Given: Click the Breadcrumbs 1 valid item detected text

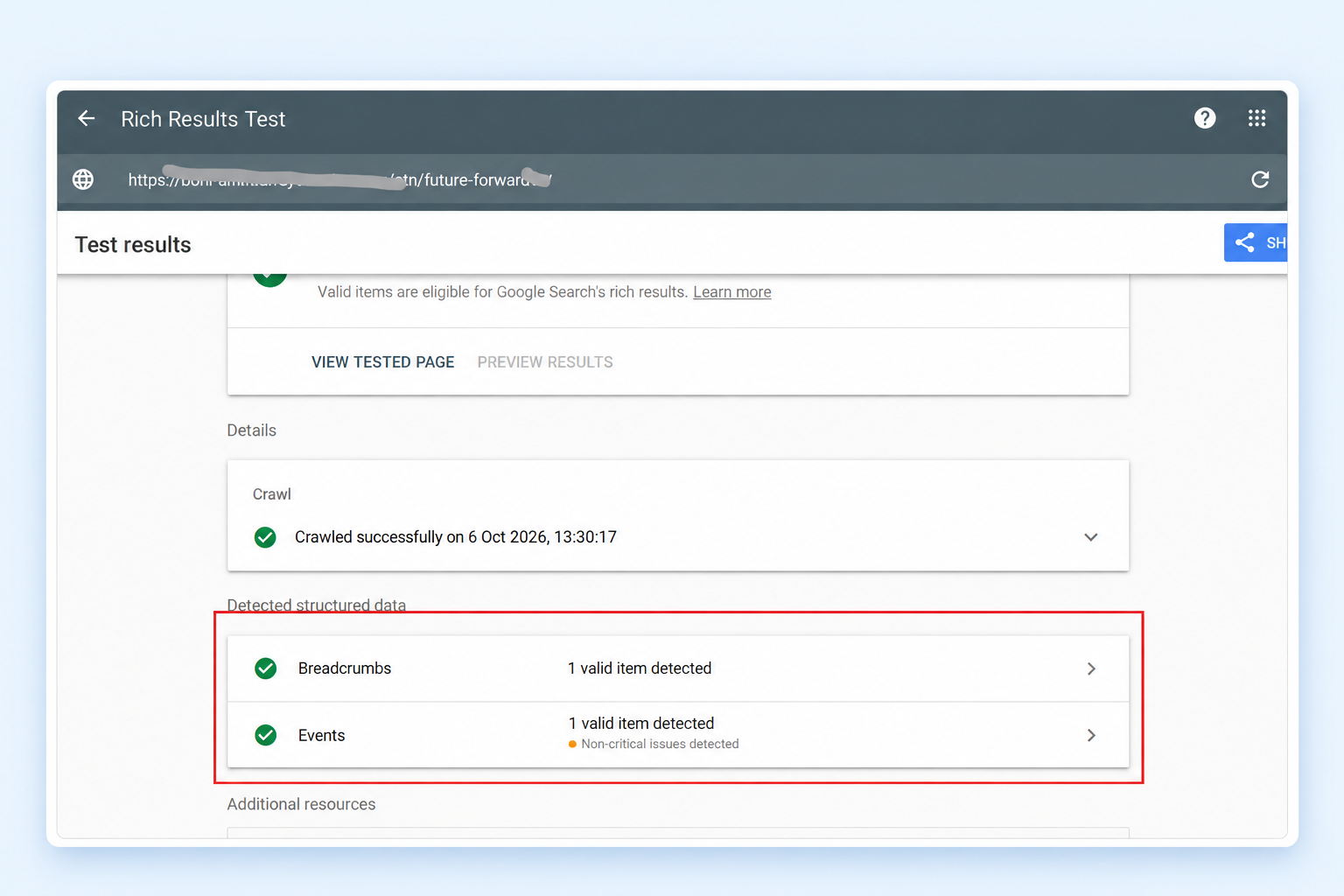Looking at the screenshot, I should pyautogui.click(x=640, y=668).
